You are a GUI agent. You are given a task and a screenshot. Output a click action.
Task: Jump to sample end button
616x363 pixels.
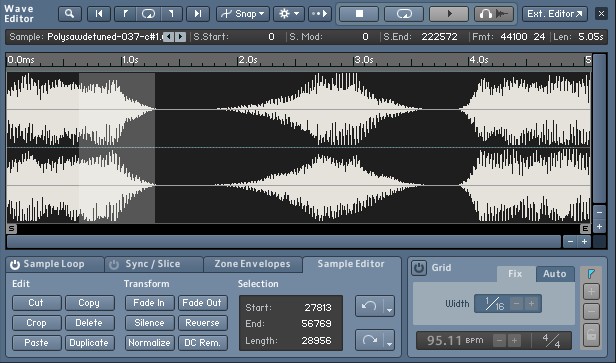point(198,14)
